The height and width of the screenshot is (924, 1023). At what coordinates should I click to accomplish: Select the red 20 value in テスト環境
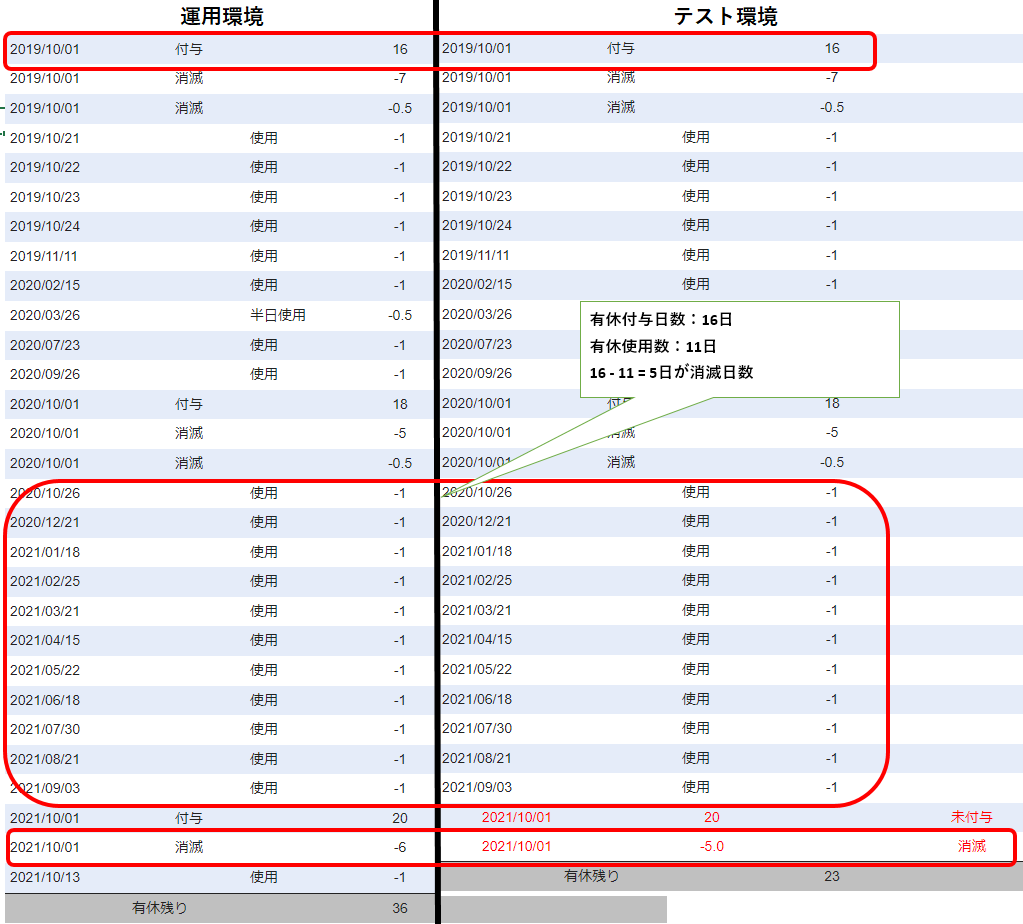click(x=711, y=817)
